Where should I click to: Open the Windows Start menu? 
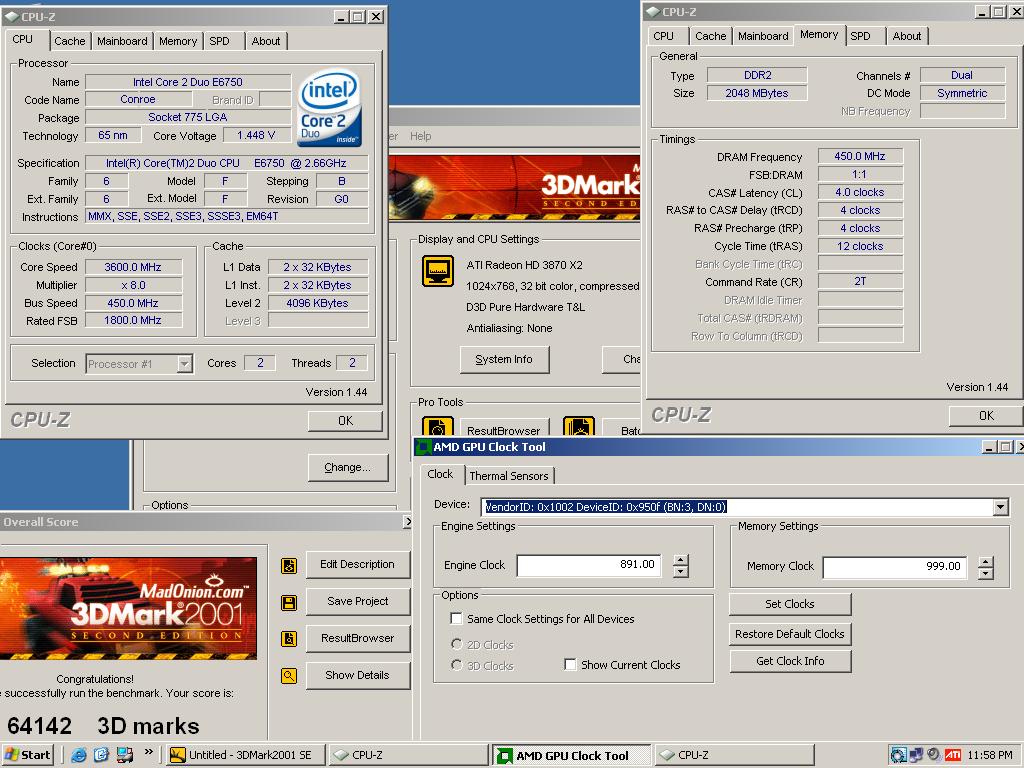(x=27, y=755)
